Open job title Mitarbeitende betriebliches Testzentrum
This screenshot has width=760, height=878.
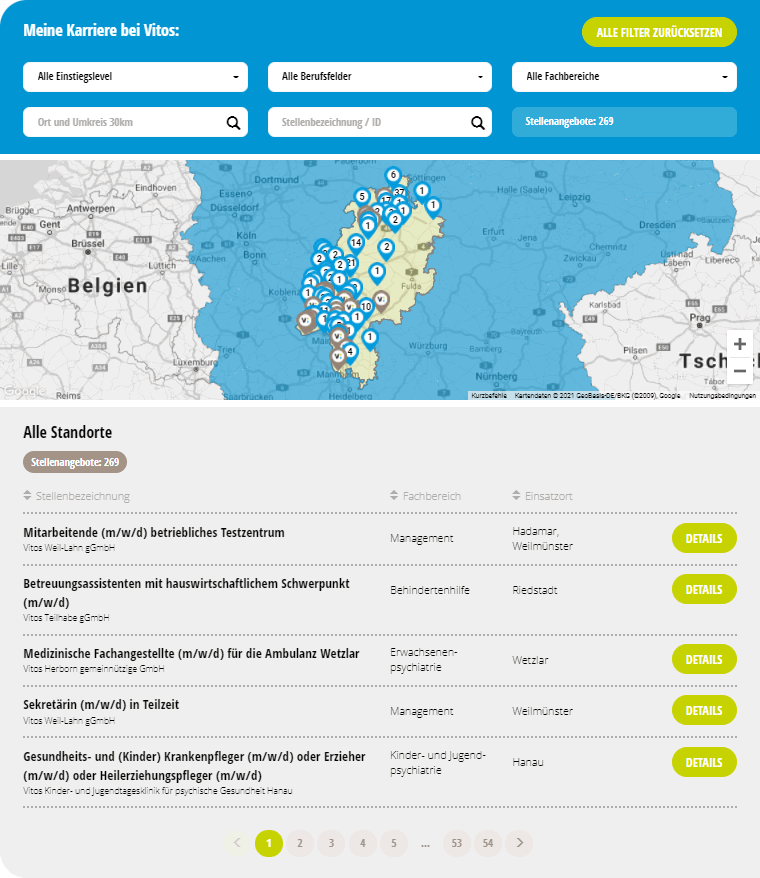pyautogui.click(x=154, y=533)
